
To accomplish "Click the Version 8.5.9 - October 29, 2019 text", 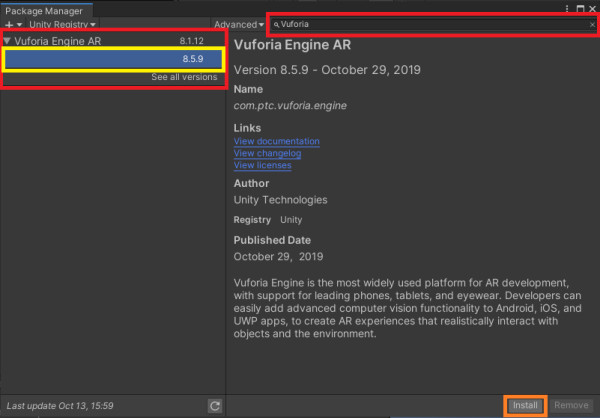I will 327,70.
